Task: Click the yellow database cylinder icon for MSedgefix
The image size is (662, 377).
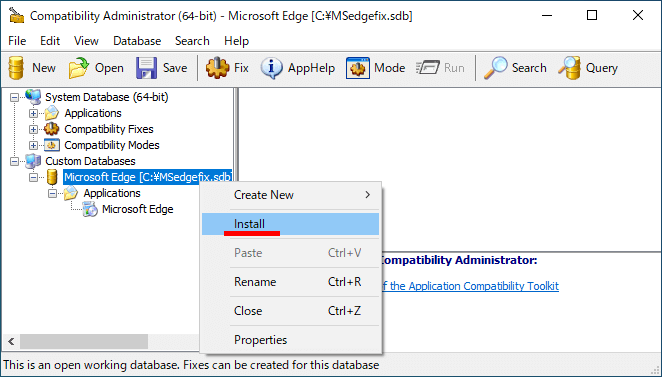Action: click(x=52, y=177)
